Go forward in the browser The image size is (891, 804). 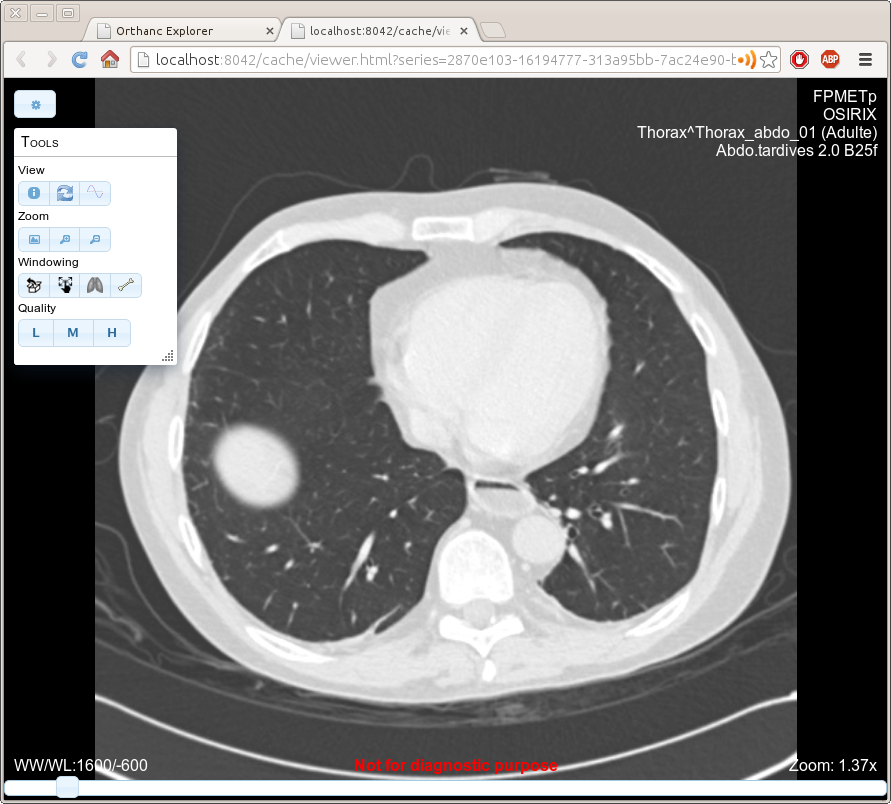tap(51, 59)
